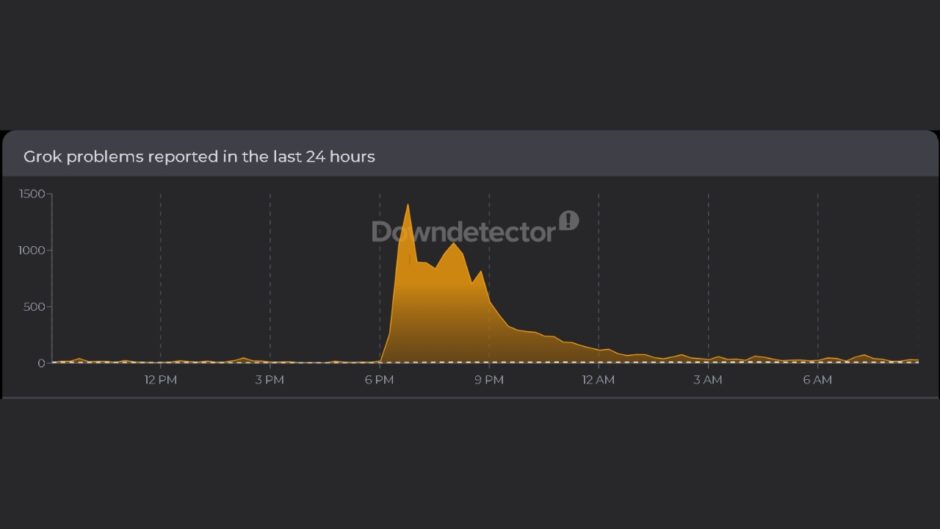Click the highest peak of the outage graph
The image size is (940, 529).
pos(408,205)
